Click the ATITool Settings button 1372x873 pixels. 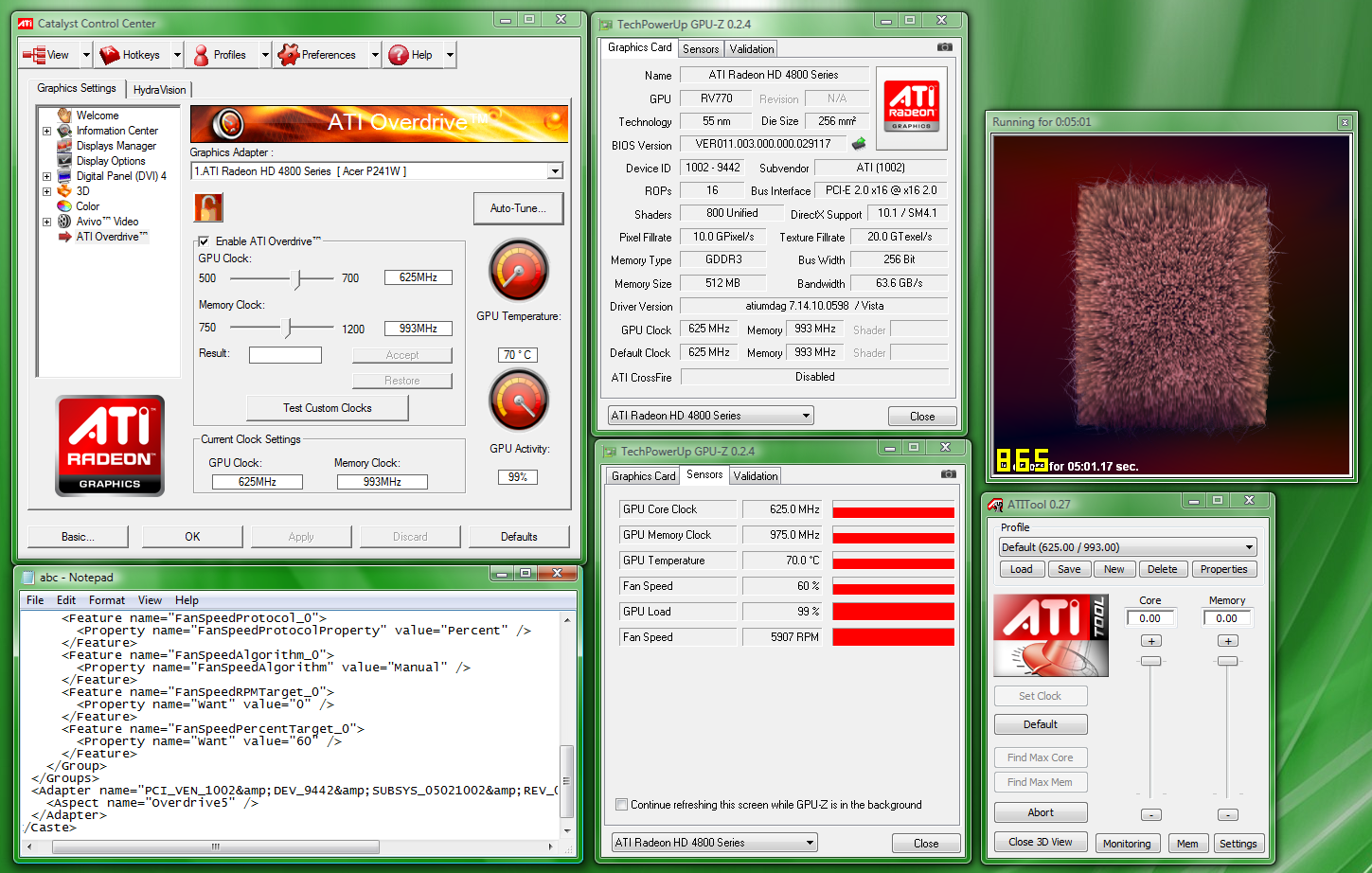(x=1238, y=844)
